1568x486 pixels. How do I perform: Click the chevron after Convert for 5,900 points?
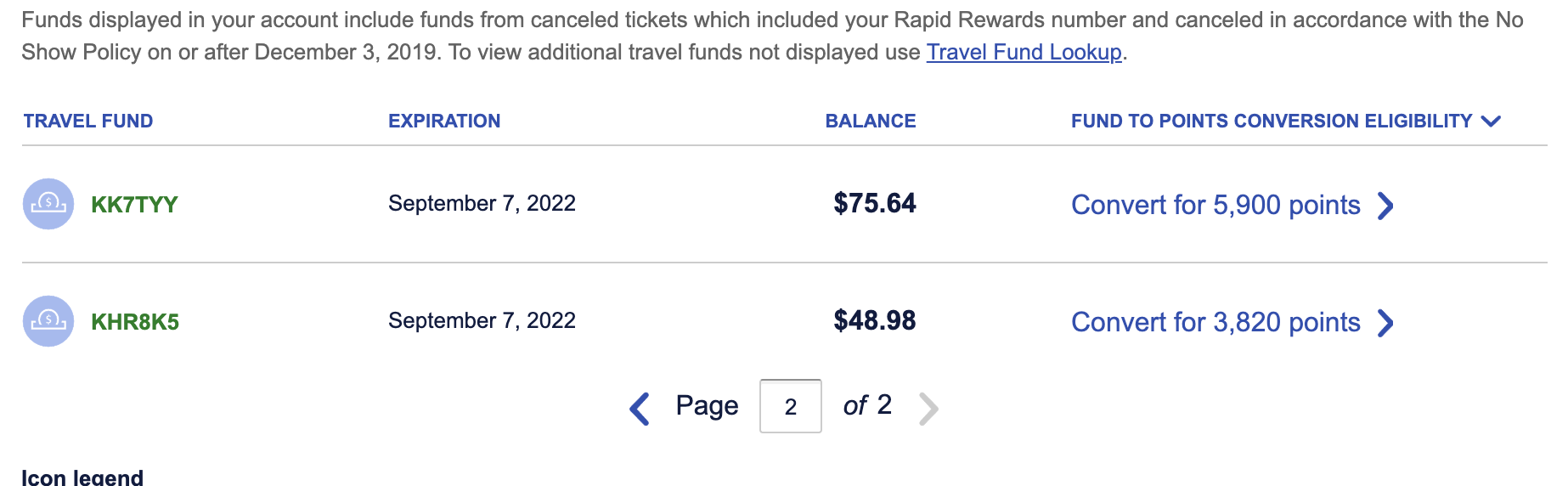(1385, 206)
